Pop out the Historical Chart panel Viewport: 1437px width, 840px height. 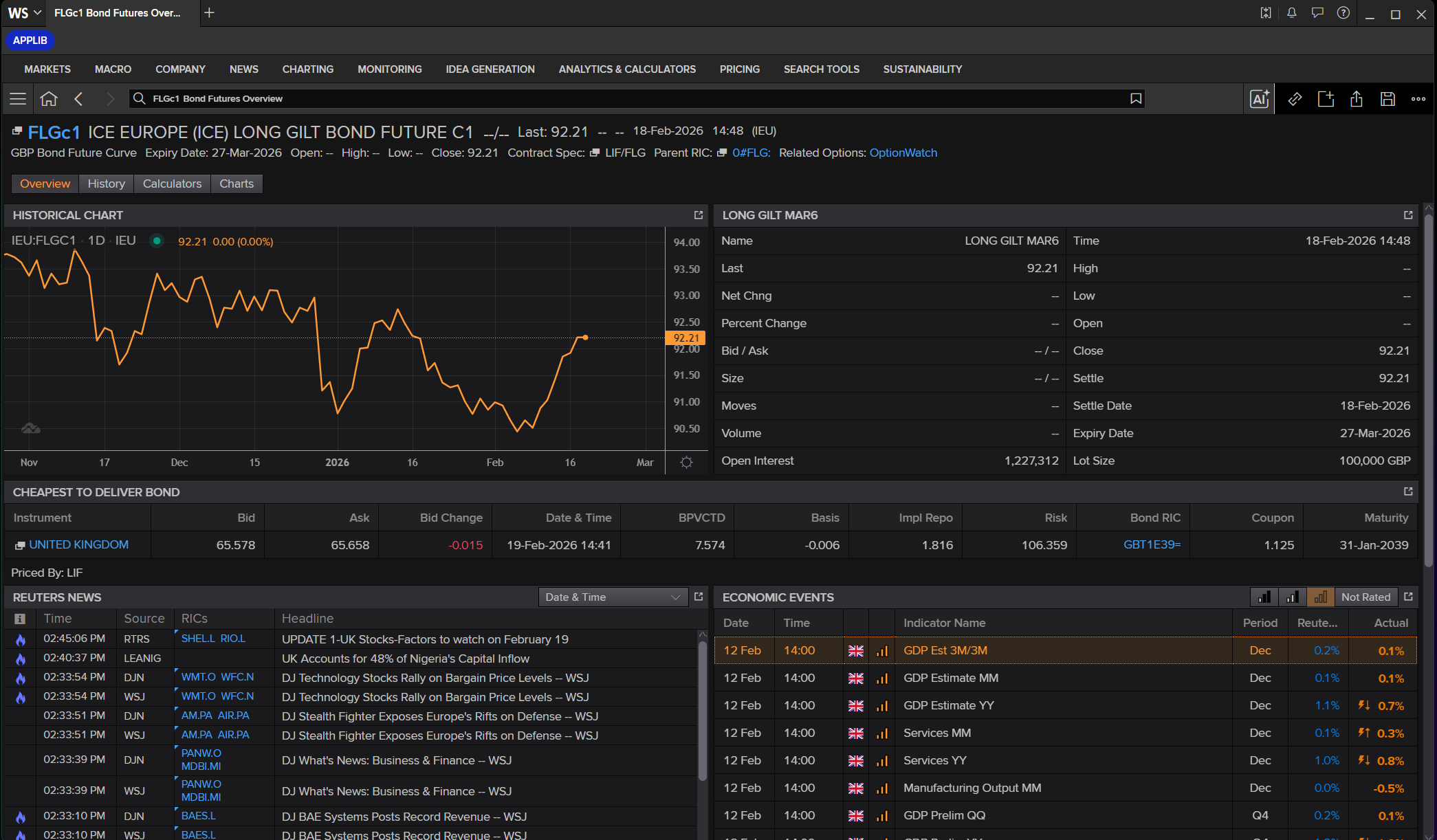coord(699,215)
